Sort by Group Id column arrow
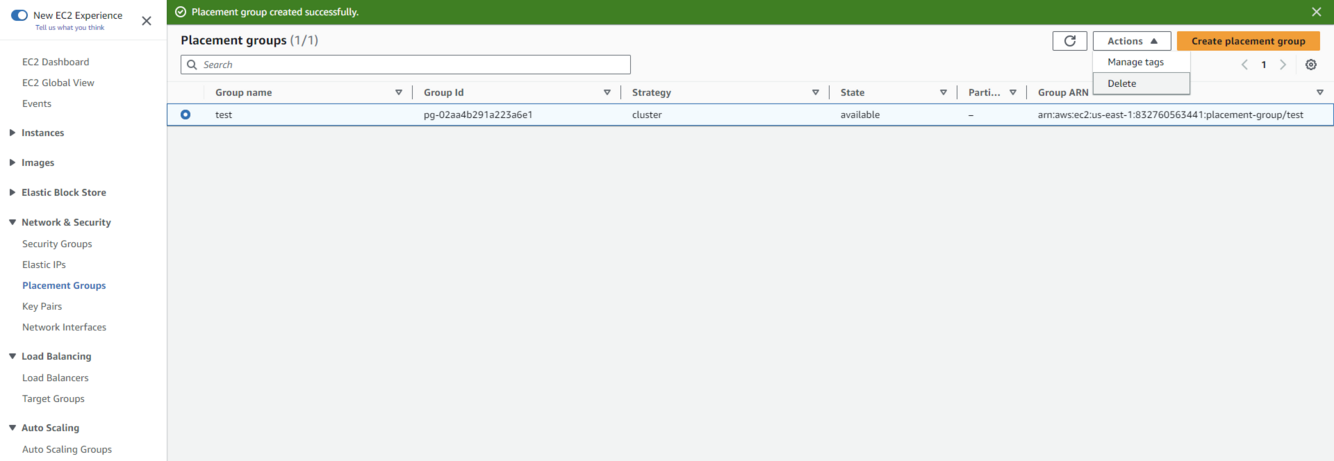Viewport: 1334px width, 461px height. (x=607, y=93)
